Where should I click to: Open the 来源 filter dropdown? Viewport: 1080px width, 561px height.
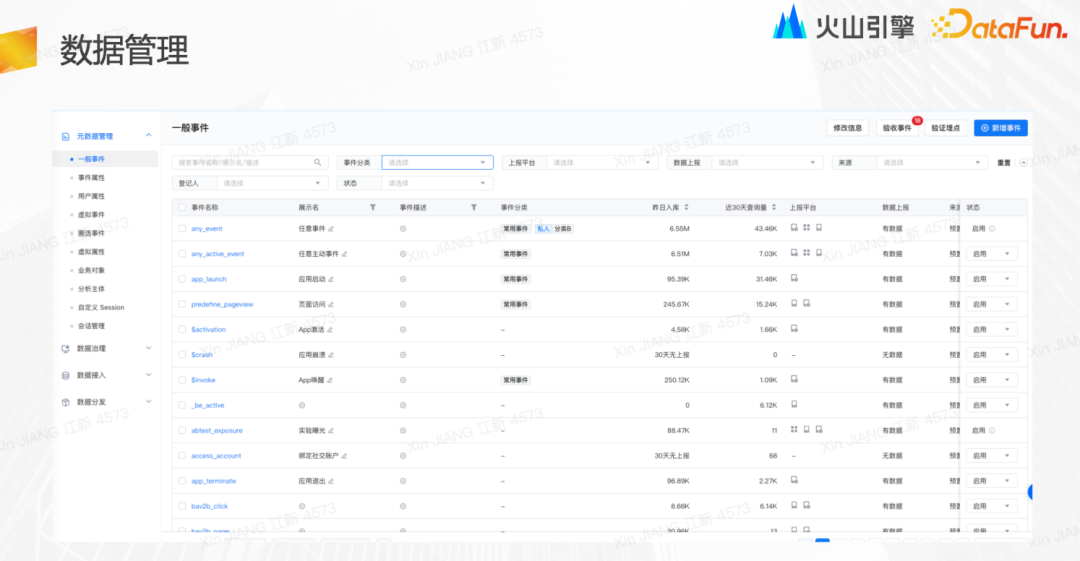931,163
